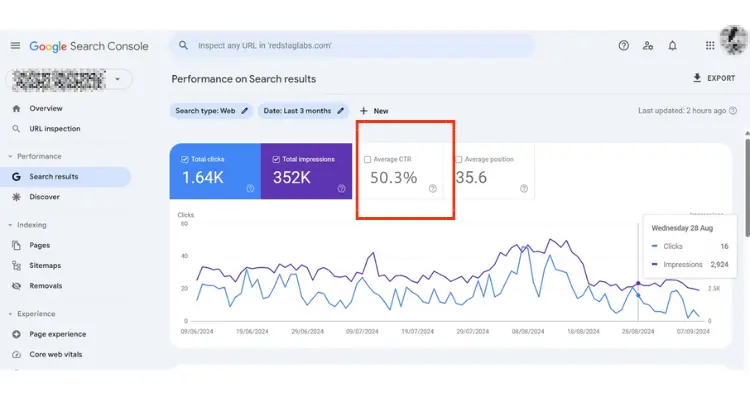Open the hamburger main menu
750x400 pixels.
pyautogui.click(x=15, y=45)
